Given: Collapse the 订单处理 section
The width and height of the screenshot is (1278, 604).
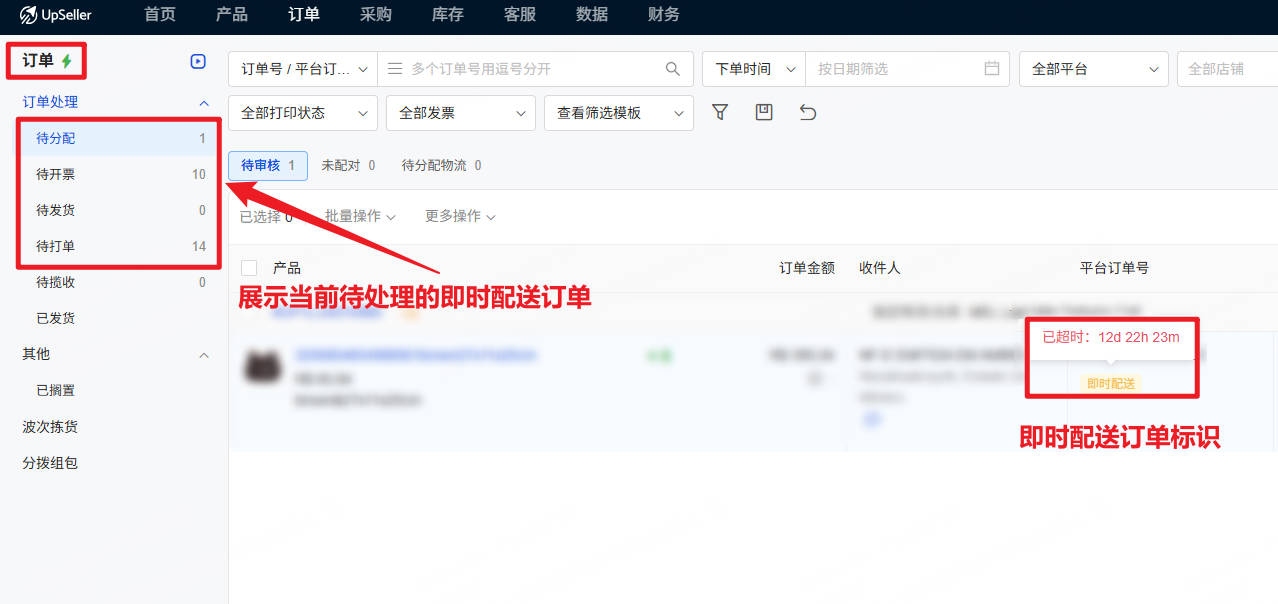Looking at the screenshot, I should point(204,102).
